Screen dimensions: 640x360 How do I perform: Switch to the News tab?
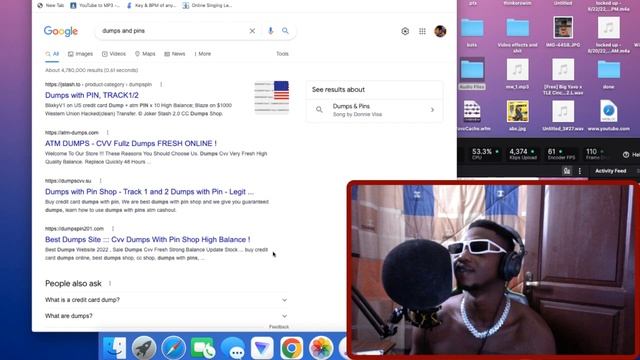coord(175,54)
